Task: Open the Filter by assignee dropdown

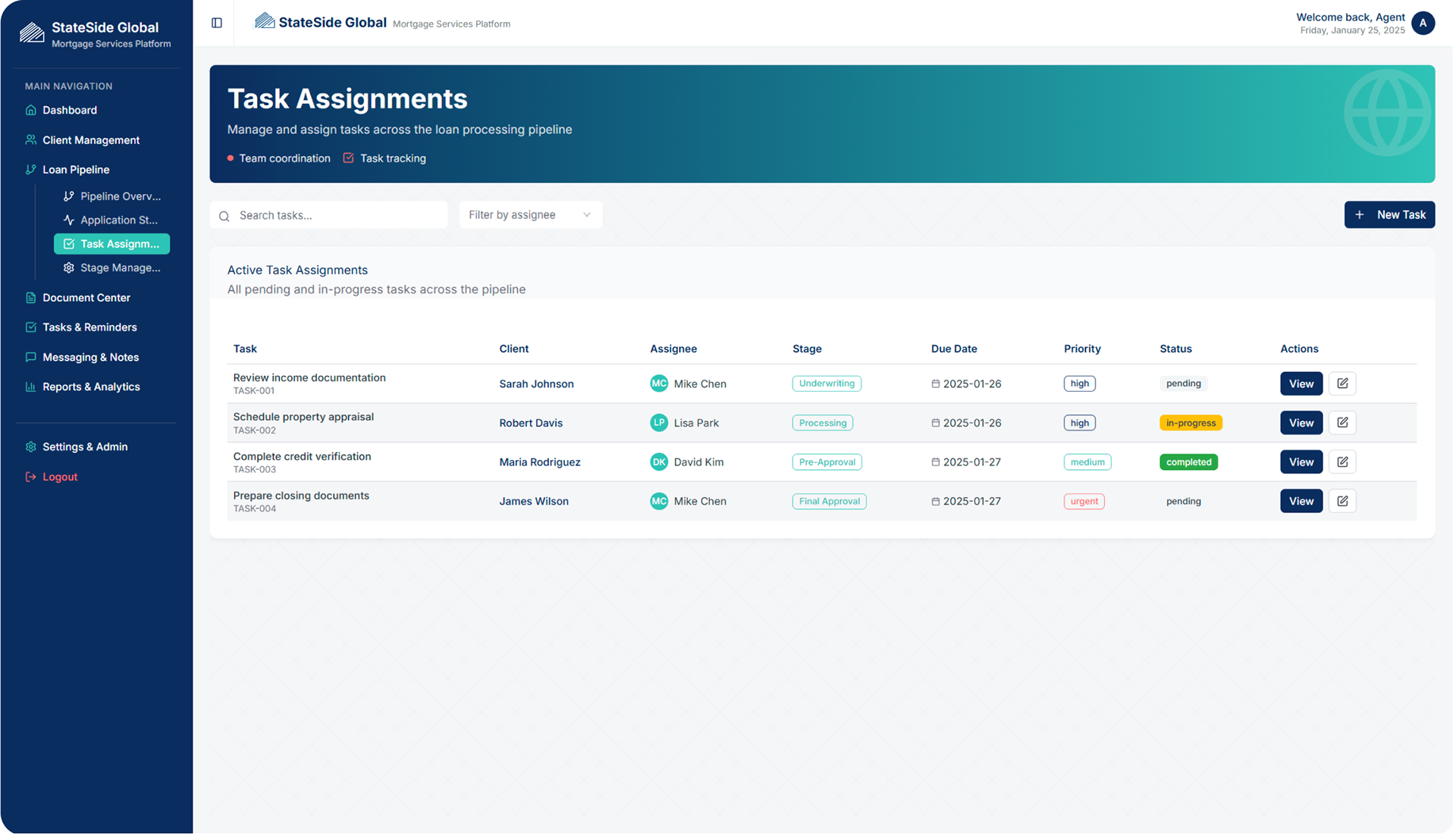Action: 530,215
